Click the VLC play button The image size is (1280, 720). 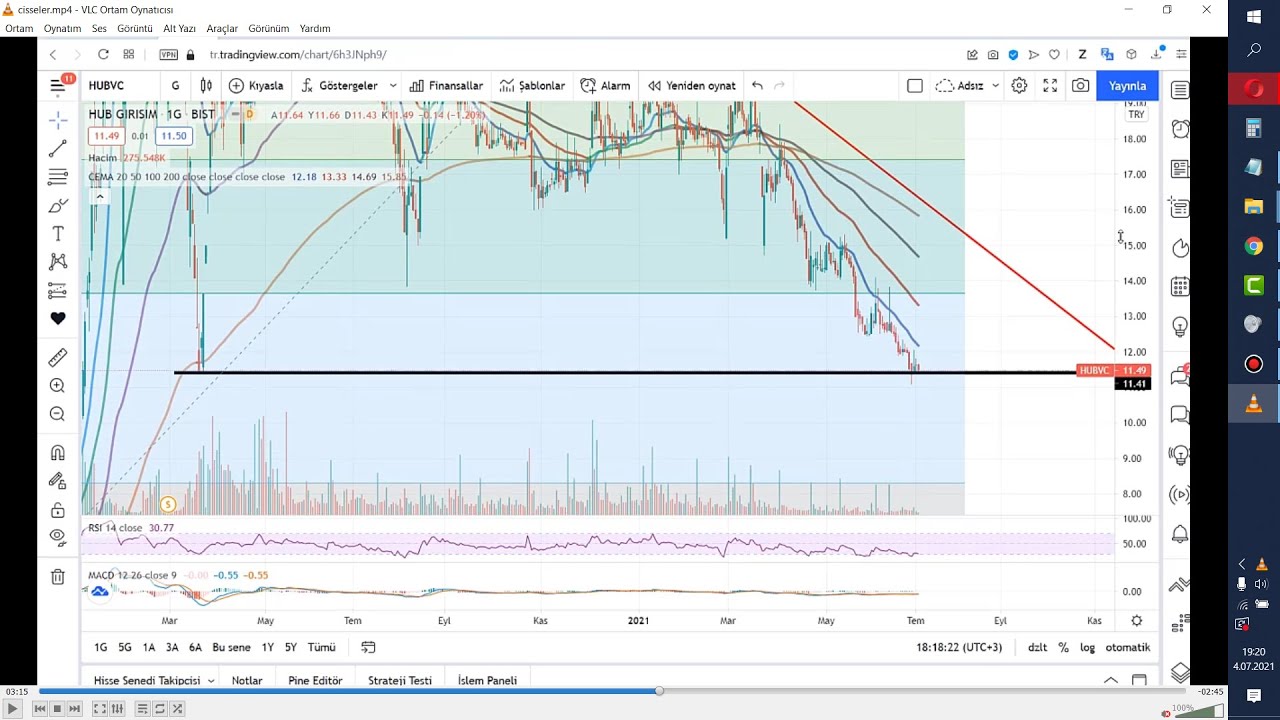(13, 709)
